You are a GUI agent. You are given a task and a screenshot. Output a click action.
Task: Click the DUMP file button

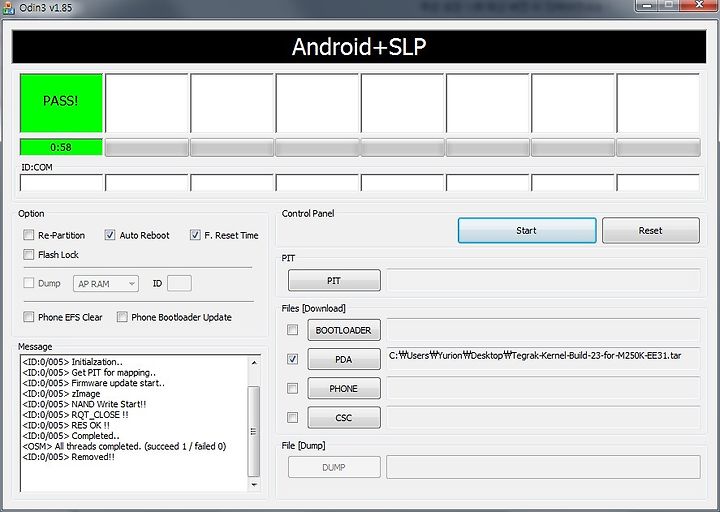(x=334, y=467)
